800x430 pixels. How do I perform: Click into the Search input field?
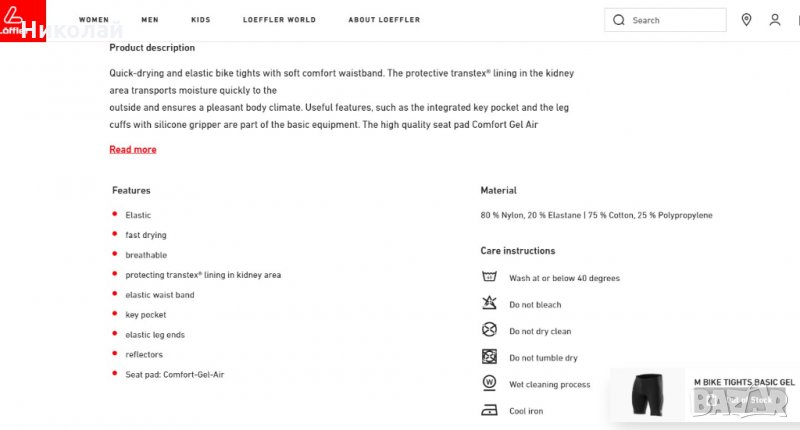675,20
